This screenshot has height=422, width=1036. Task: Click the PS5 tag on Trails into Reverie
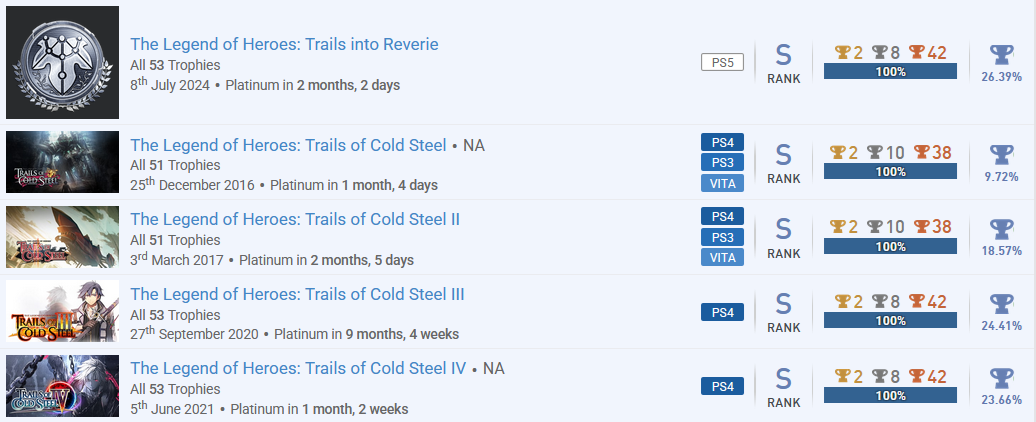[x=722, y=63]
